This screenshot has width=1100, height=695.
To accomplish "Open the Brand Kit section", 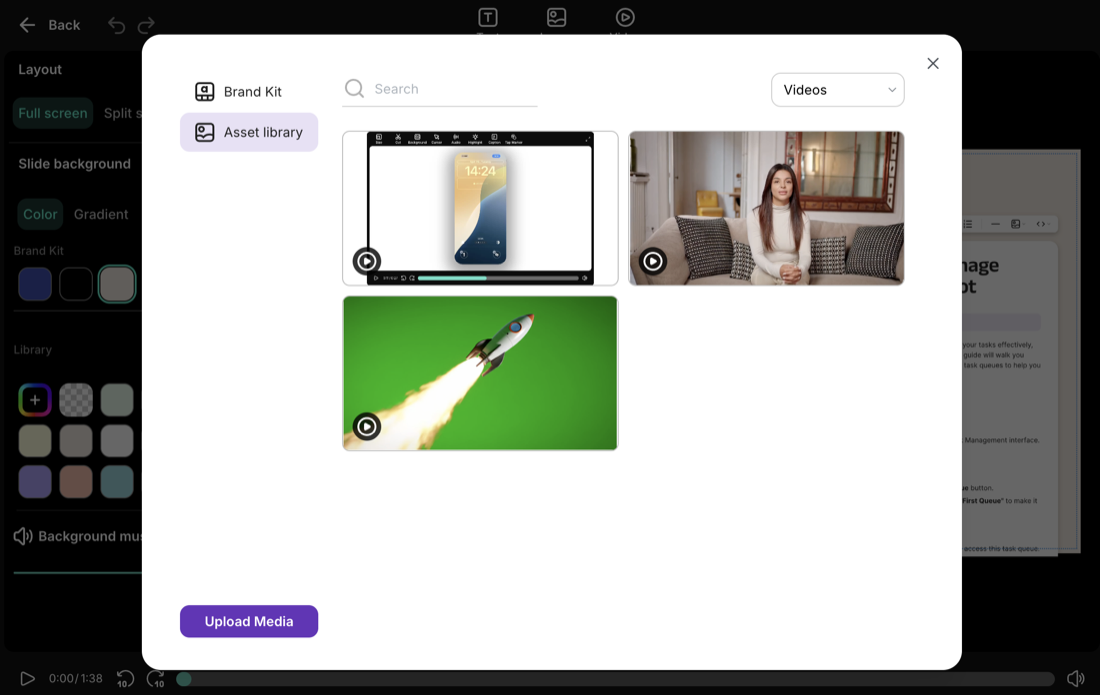I will pos(249,92).
